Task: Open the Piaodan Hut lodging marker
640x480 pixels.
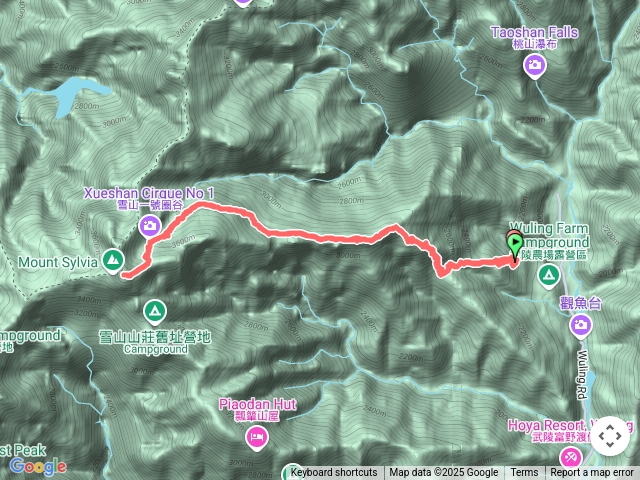Action: tap(257, 438)
